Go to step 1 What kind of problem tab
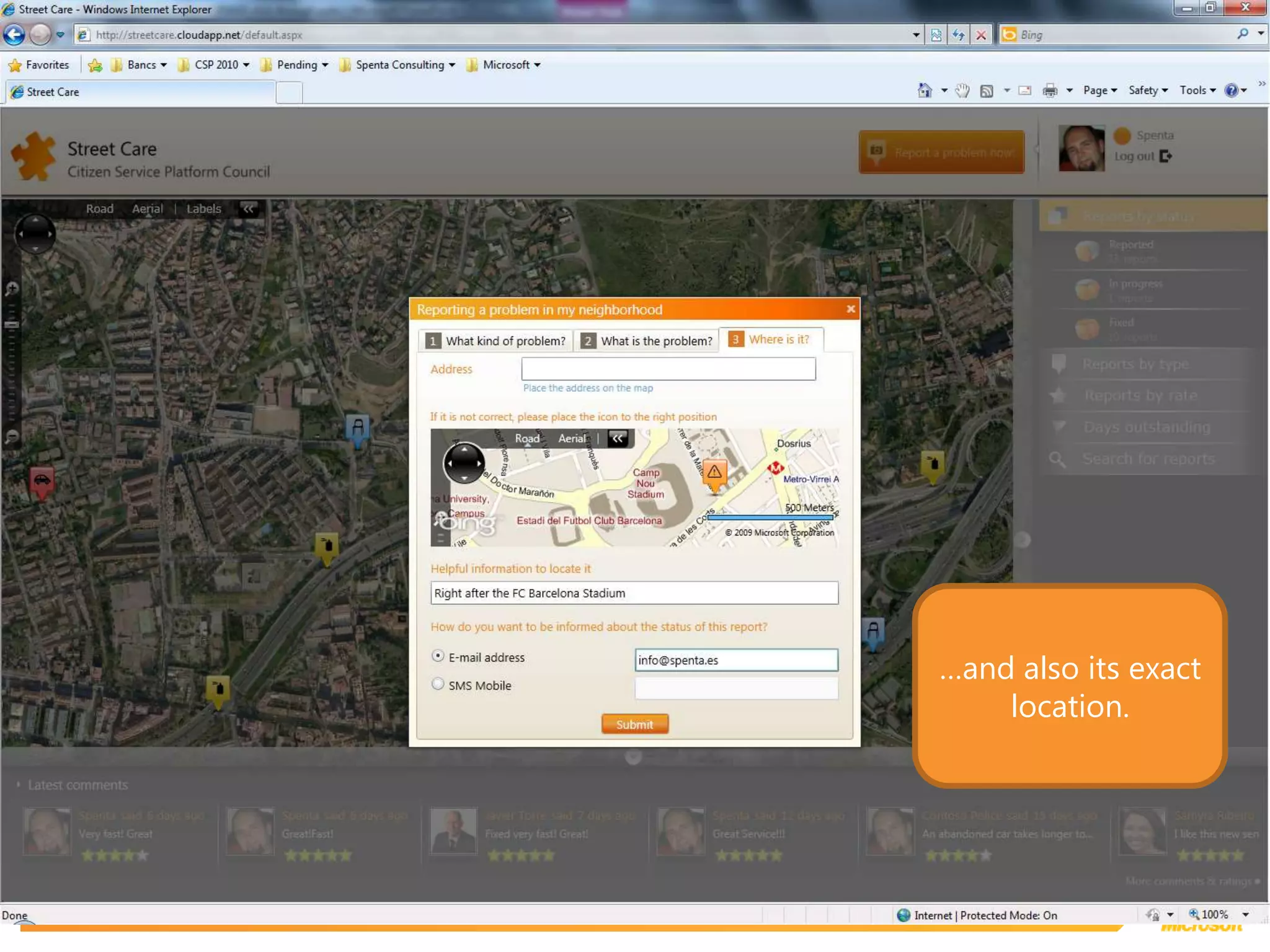Viewport: 1270px width, 952px height. [x=495, y=341]
